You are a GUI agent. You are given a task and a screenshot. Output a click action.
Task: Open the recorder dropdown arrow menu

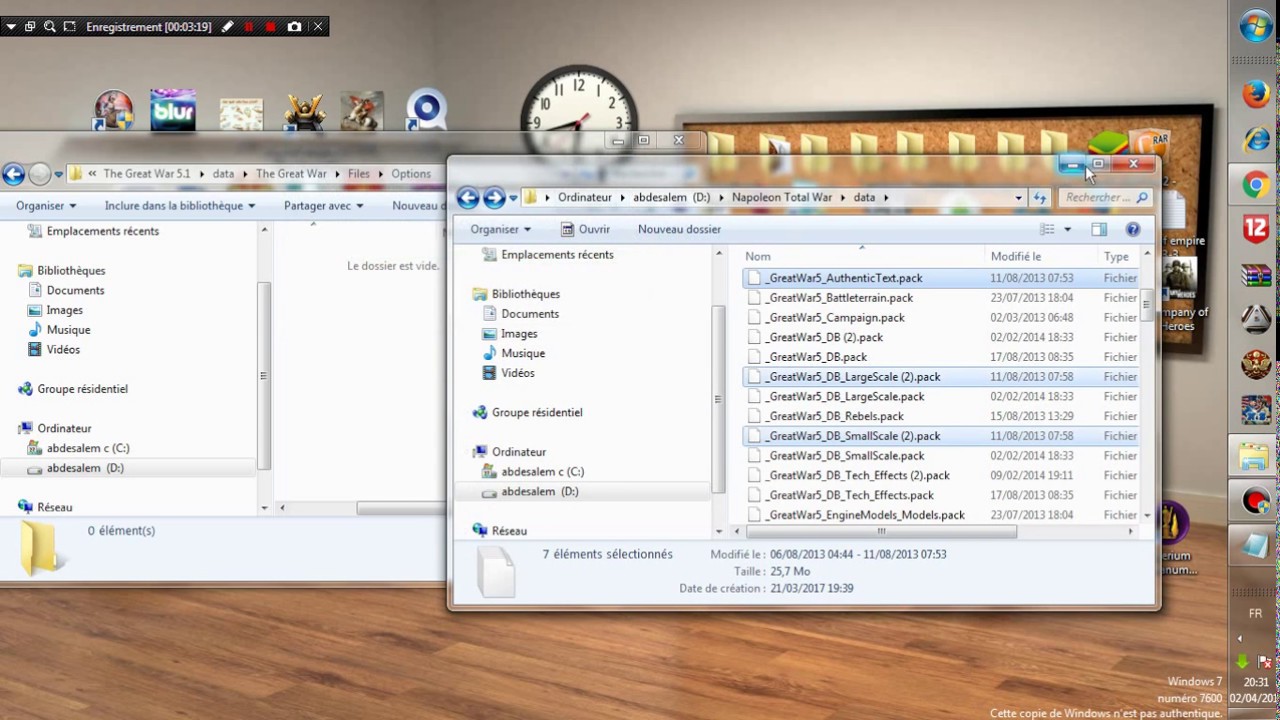tap(11, 27)
